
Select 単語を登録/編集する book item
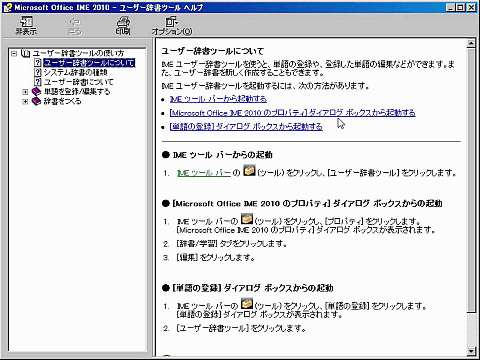tap(77, 92)
